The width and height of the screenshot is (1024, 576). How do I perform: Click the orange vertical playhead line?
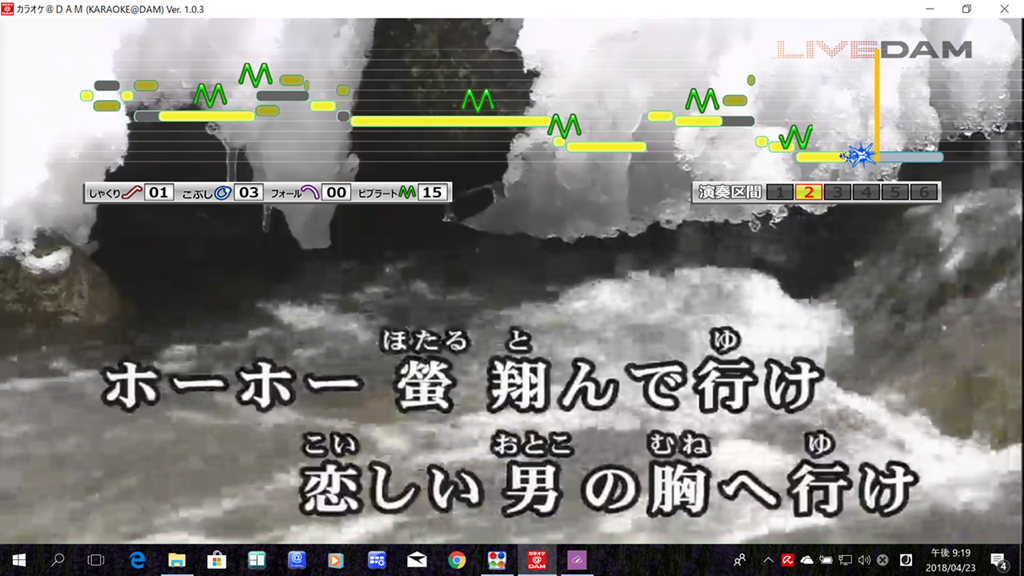pos(876,104)
